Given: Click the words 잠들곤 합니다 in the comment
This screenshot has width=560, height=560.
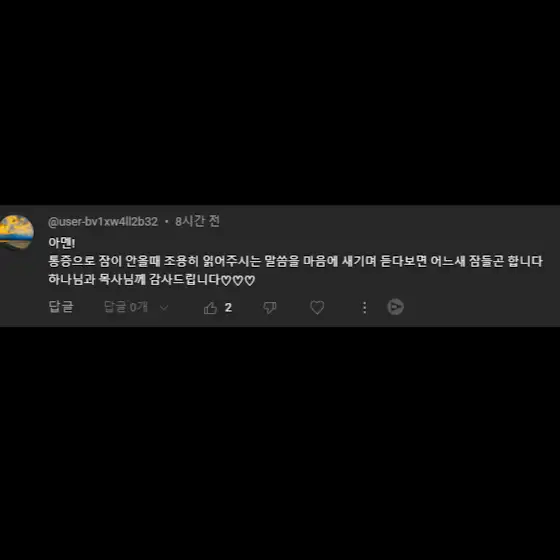Looking at the screenshot, I should 506,261.
